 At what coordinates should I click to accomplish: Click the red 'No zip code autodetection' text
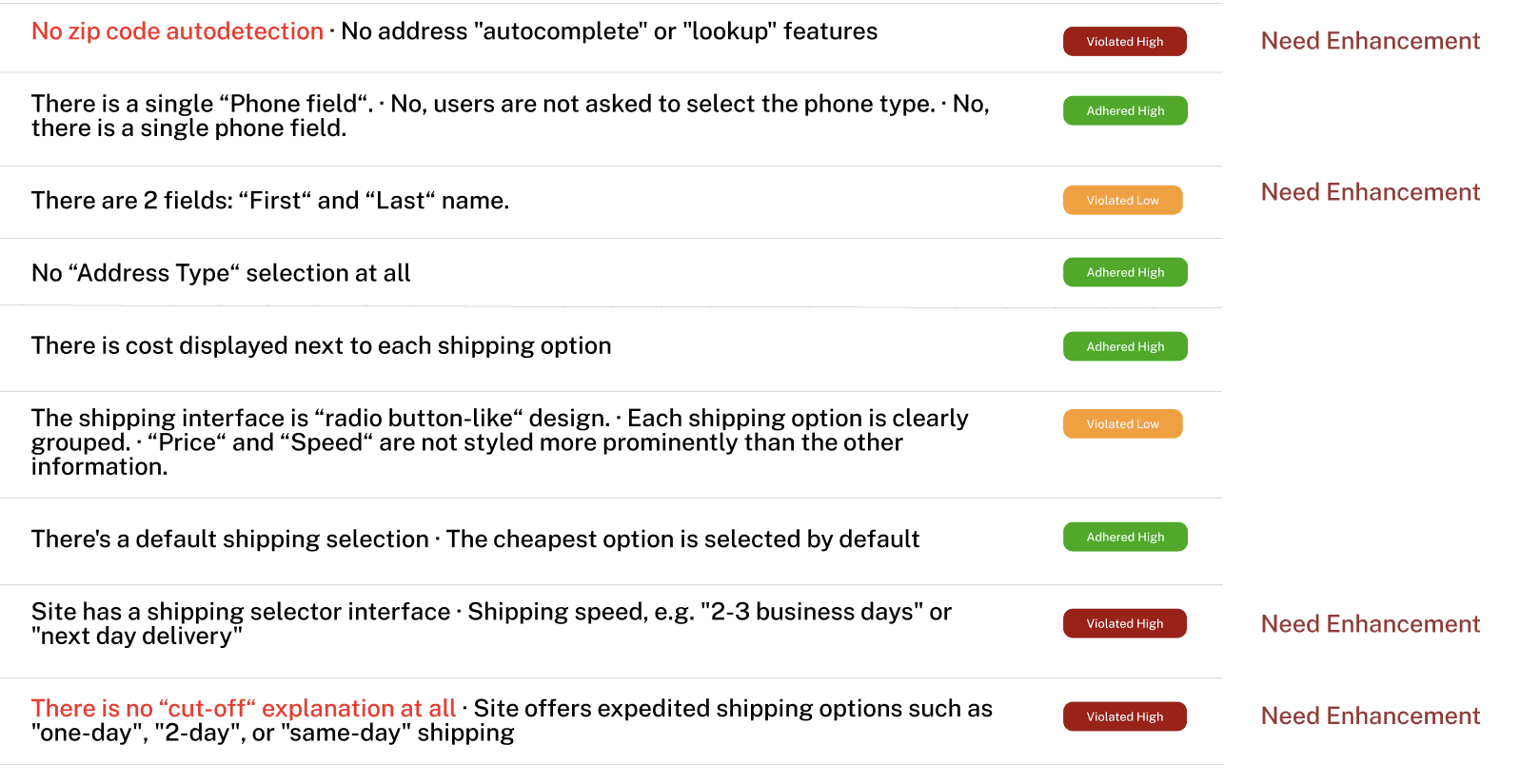click(x=177, y=31)
